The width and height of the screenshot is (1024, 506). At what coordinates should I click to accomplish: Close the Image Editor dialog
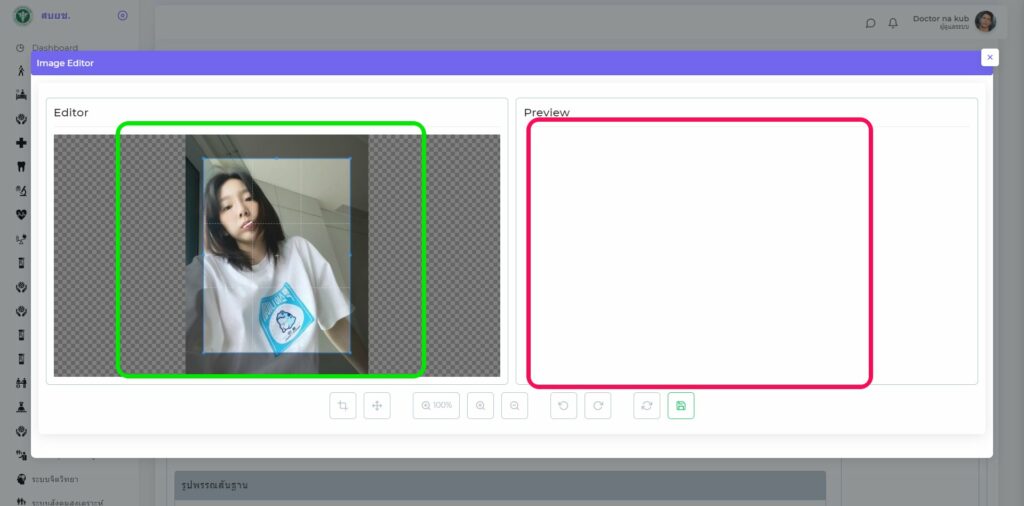tap(989, 58)
